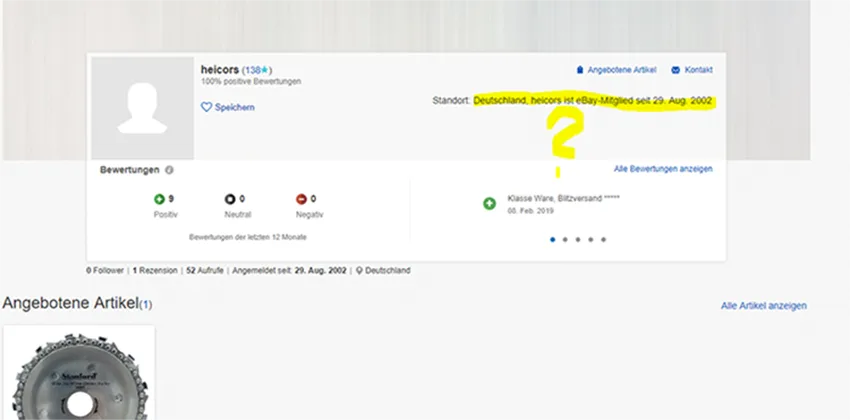Click the review text Klasse Ware, Blitzversand
Image resolution: width=850 pixels, height=420 pixels.
tap(563, 198)
